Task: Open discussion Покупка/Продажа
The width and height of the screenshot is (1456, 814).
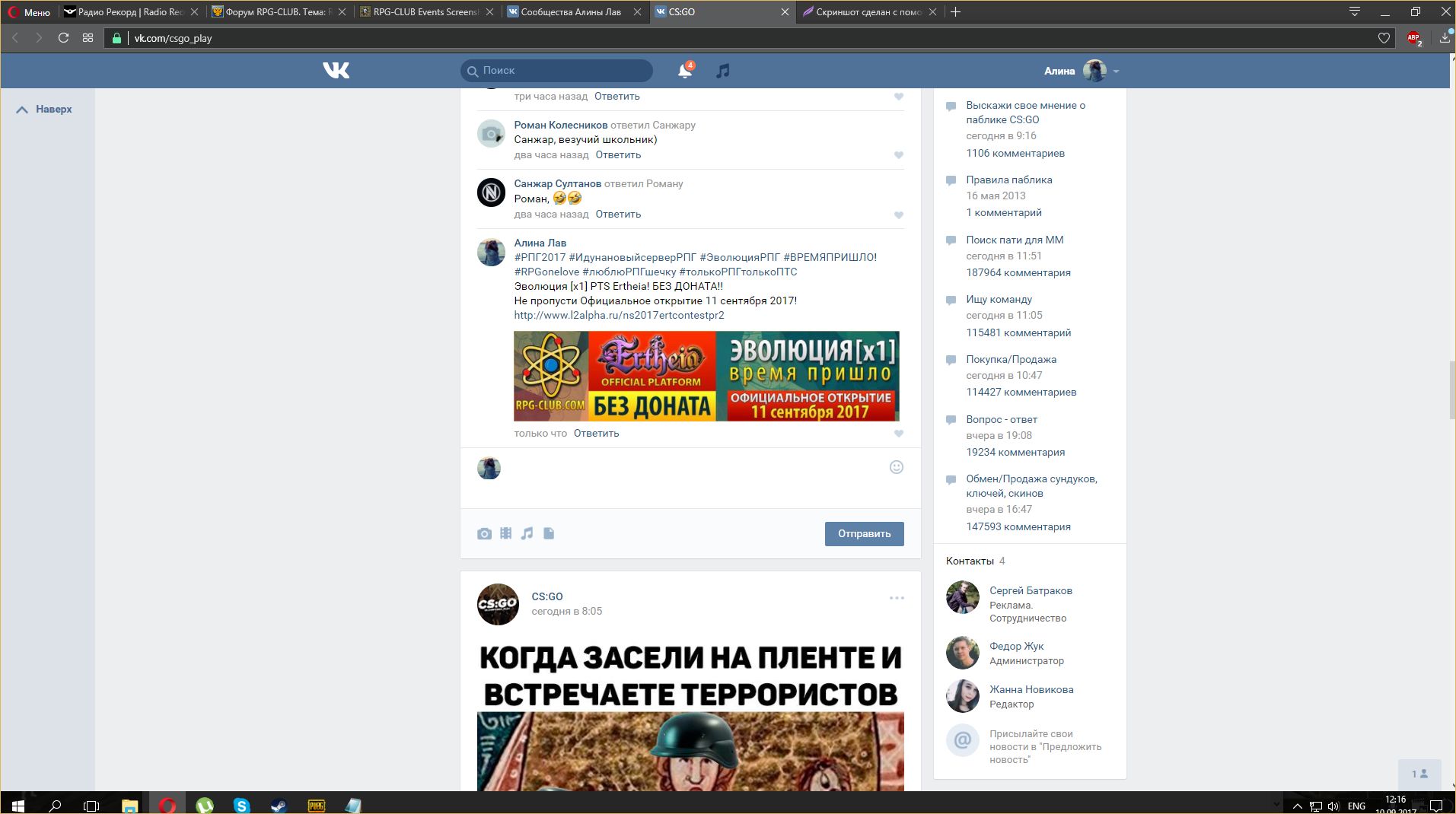Action: point(1011,360)
